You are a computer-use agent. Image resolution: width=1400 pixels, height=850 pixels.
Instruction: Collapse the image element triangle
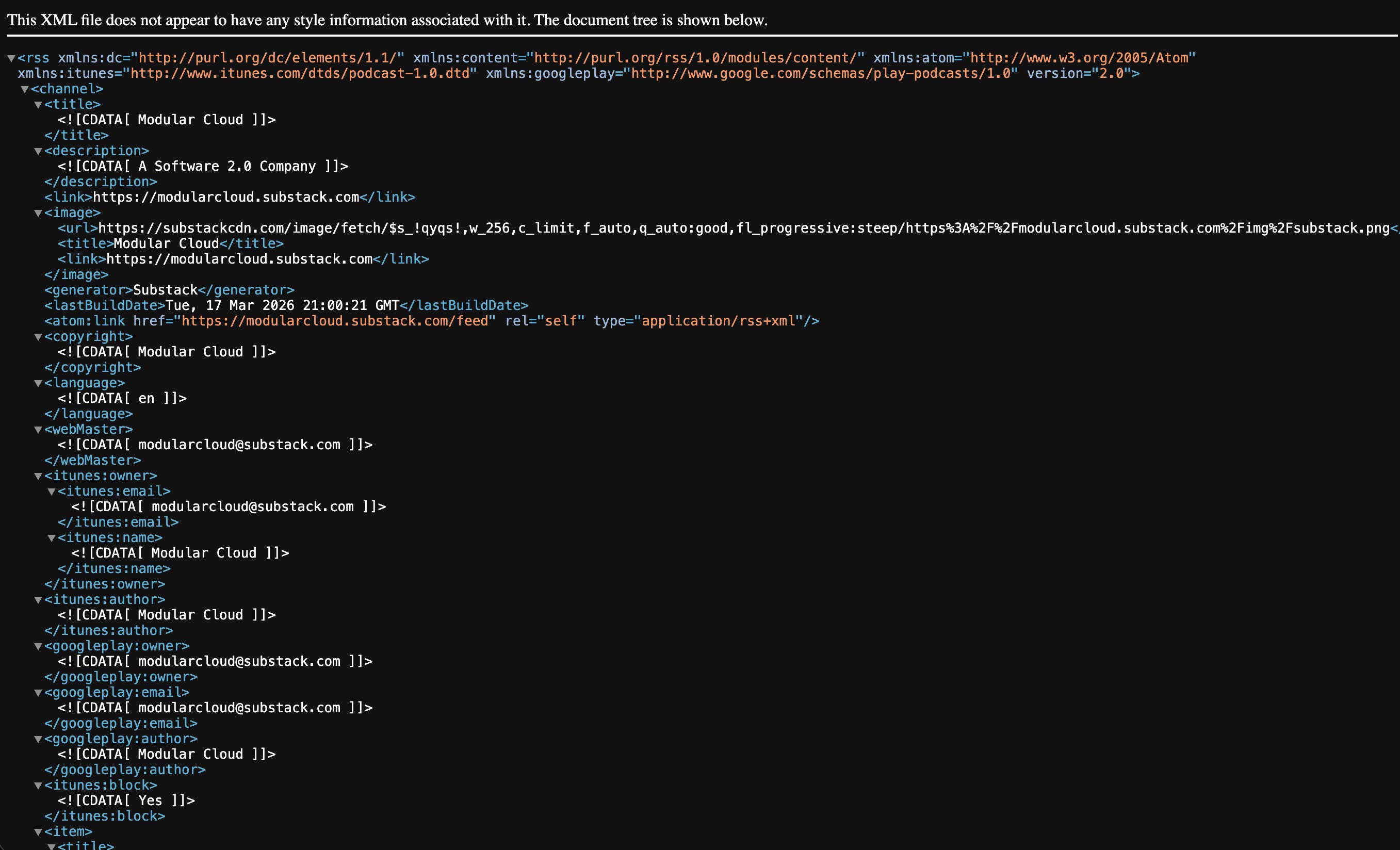pos(38,213)
